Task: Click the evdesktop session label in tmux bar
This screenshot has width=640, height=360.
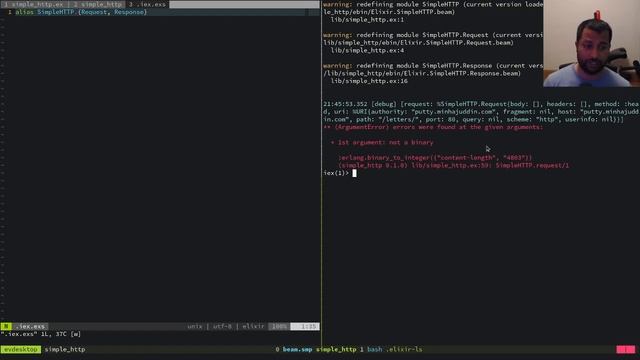Action: coord(21,349)
